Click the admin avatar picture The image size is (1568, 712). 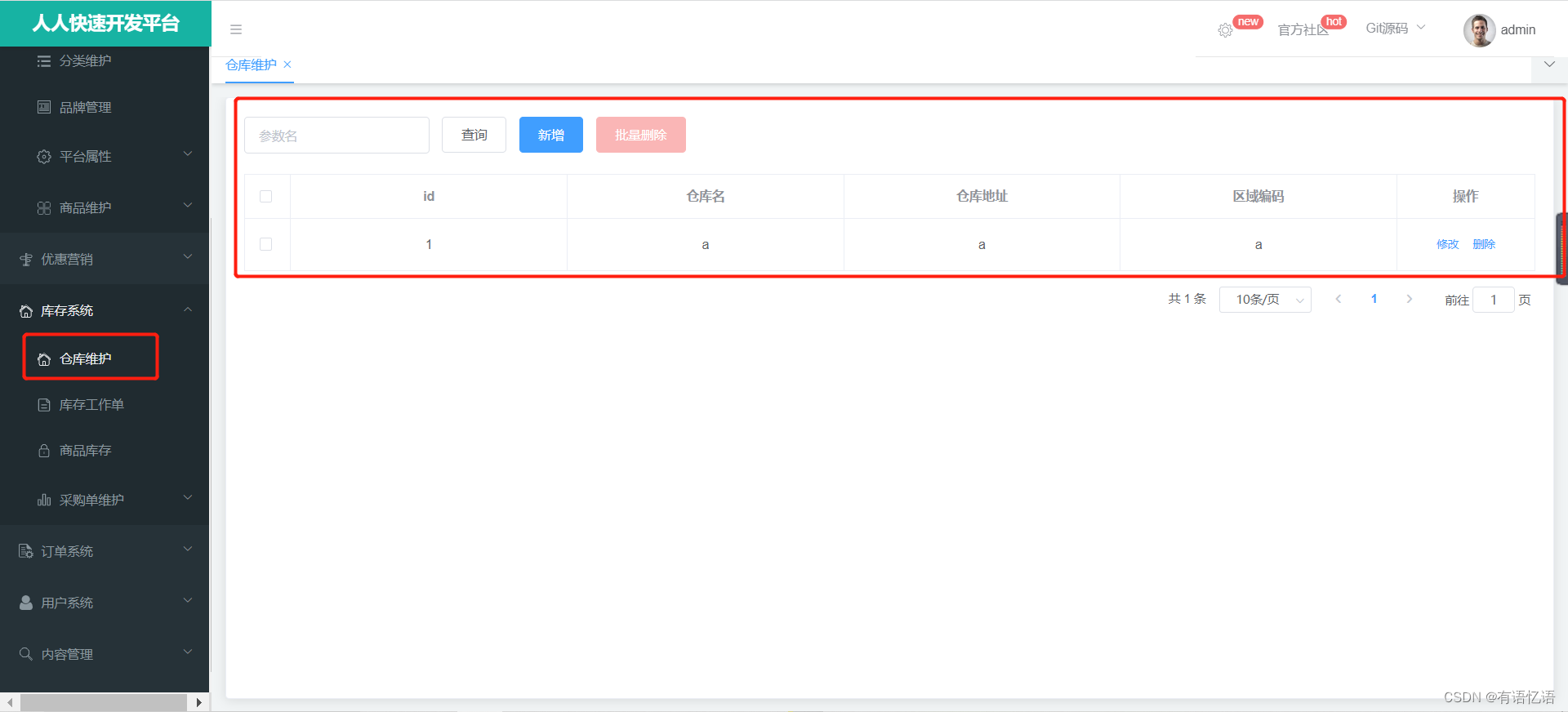1479,30
